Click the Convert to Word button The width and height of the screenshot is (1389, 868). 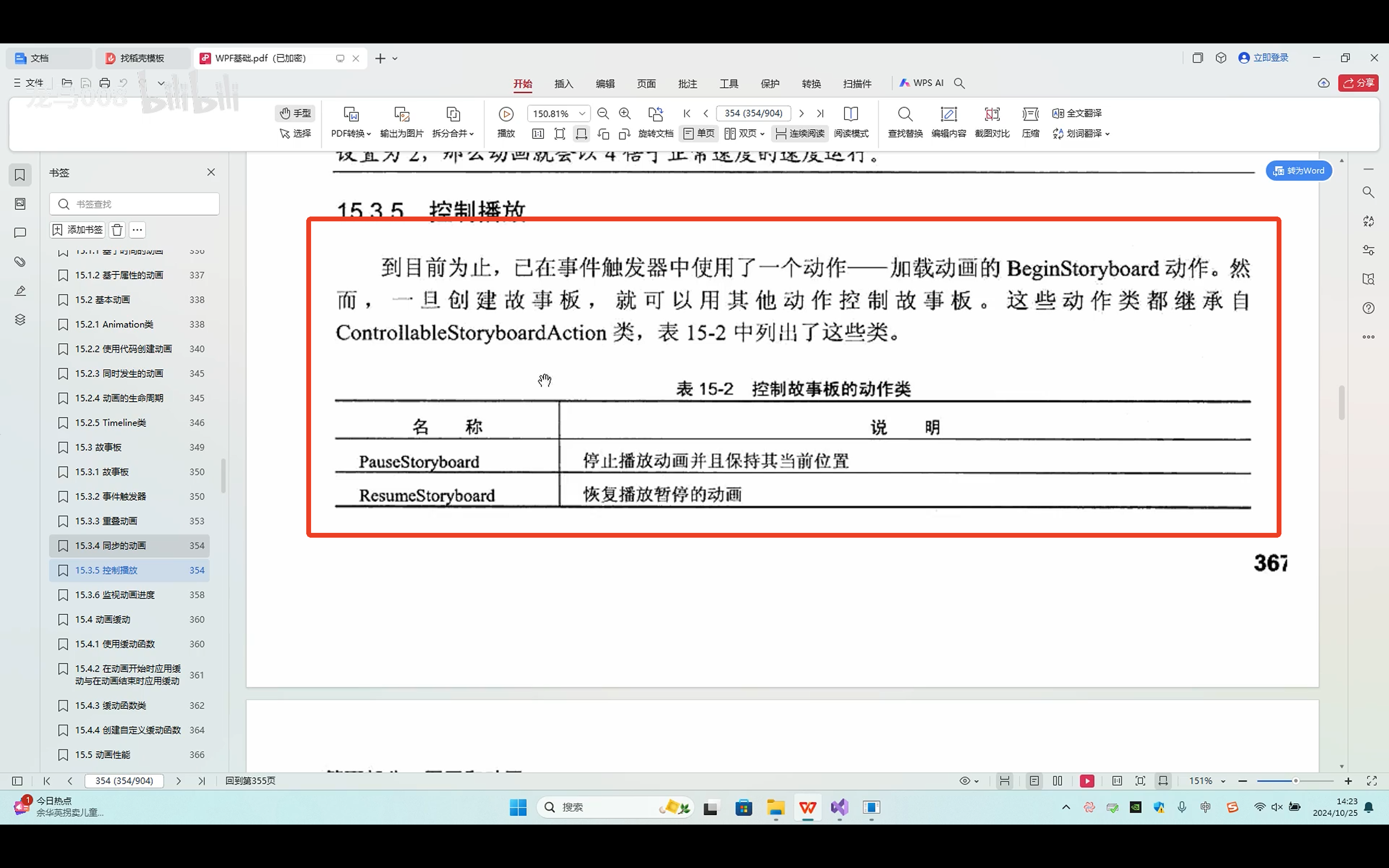click(x=1298, y=171)
